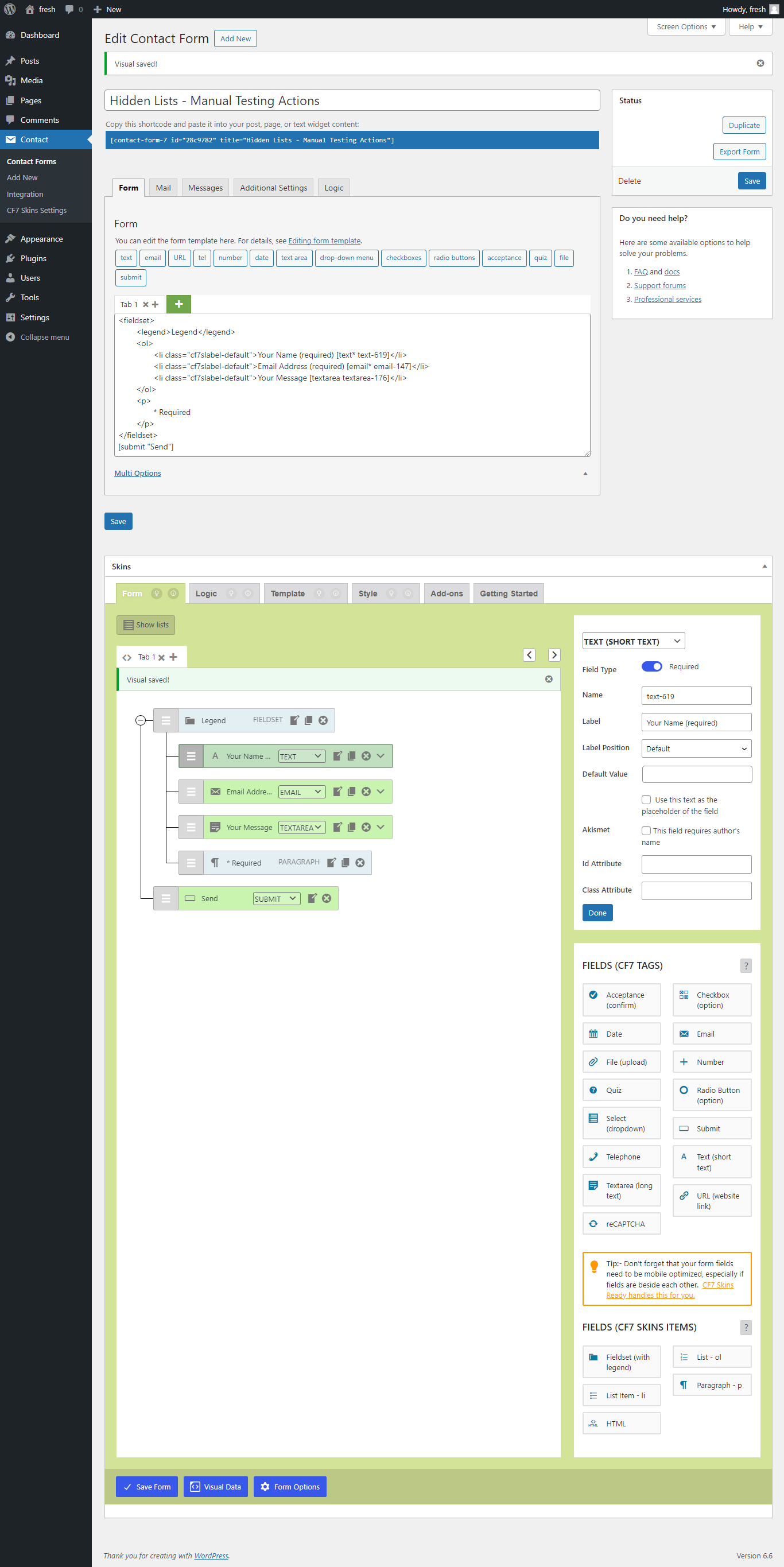784x1567 pixels.
Task: Click the Save Form button
Action: pyautogui.click(x=146, y=1487)
